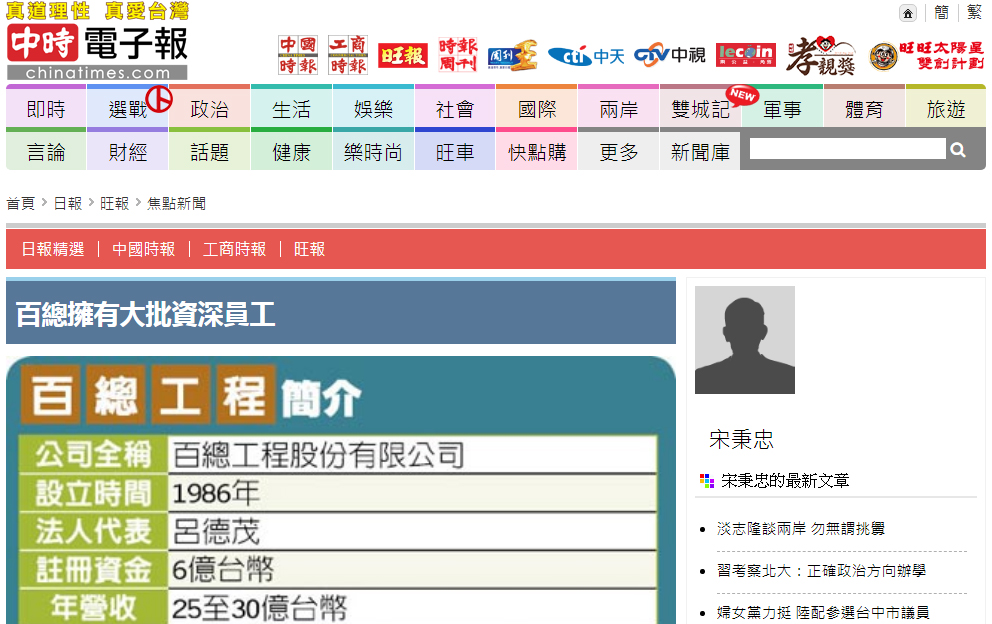Expand the 更多 menu
The width and height of the screenshot is (992, 624).
point(619,152)
